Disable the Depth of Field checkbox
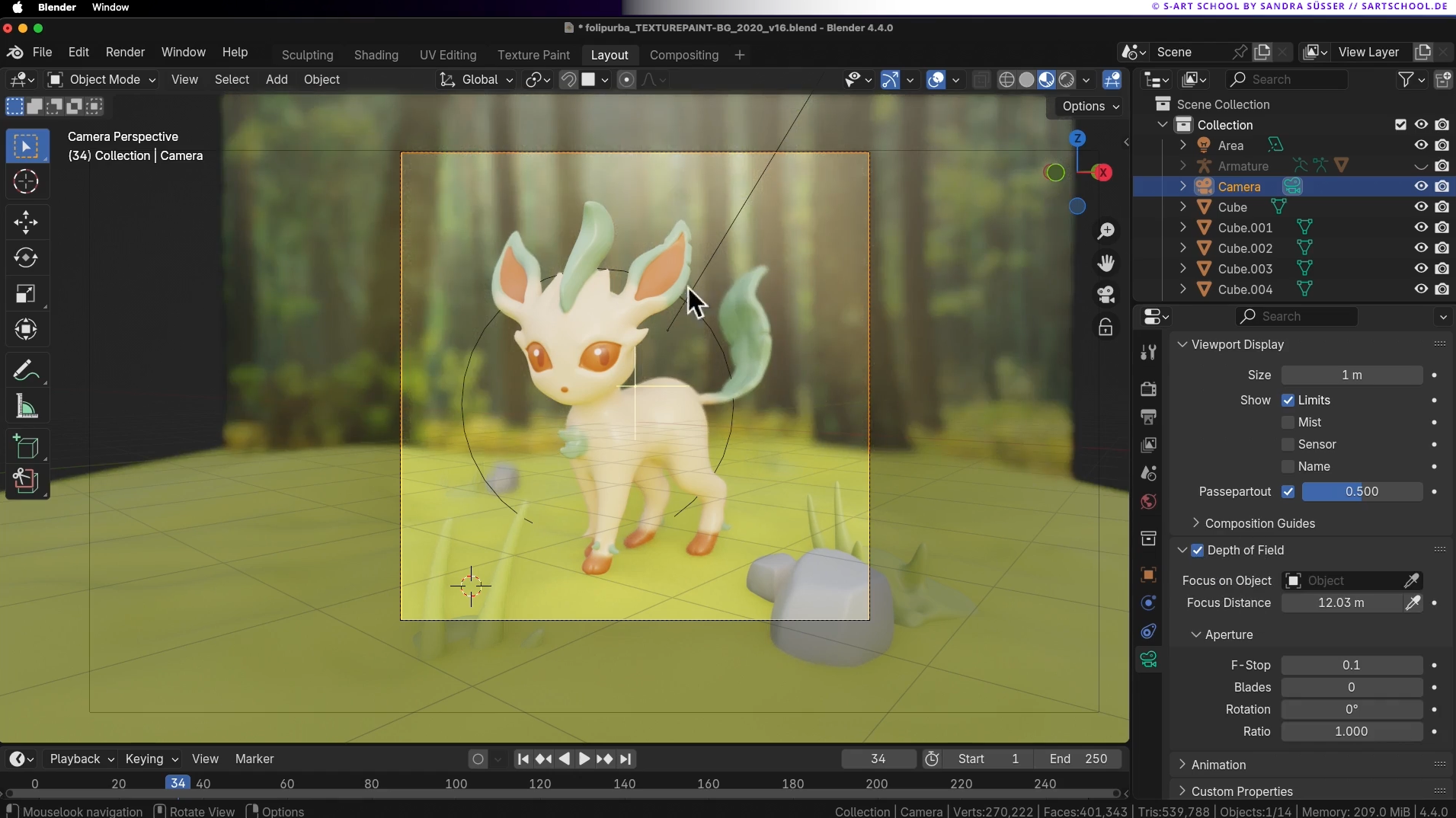Image resolution: width=1456 pixels, height=818 pixels. (1198, 550)
